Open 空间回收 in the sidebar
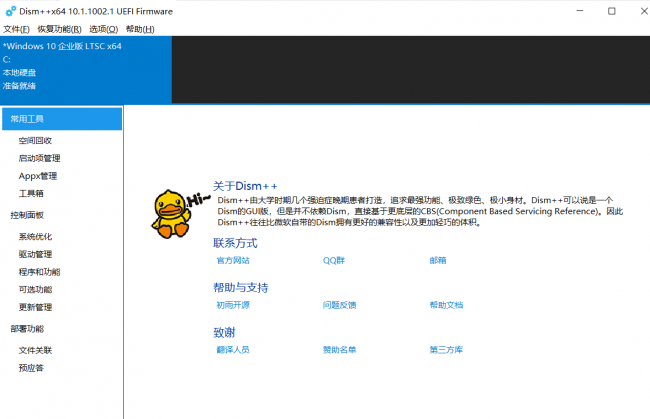The height and width of the screenshot is (419, 650). click(x=35, y=140)
